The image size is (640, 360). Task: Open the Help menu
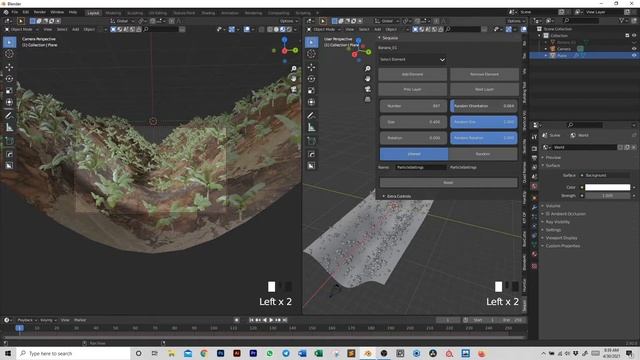[73, 12]
